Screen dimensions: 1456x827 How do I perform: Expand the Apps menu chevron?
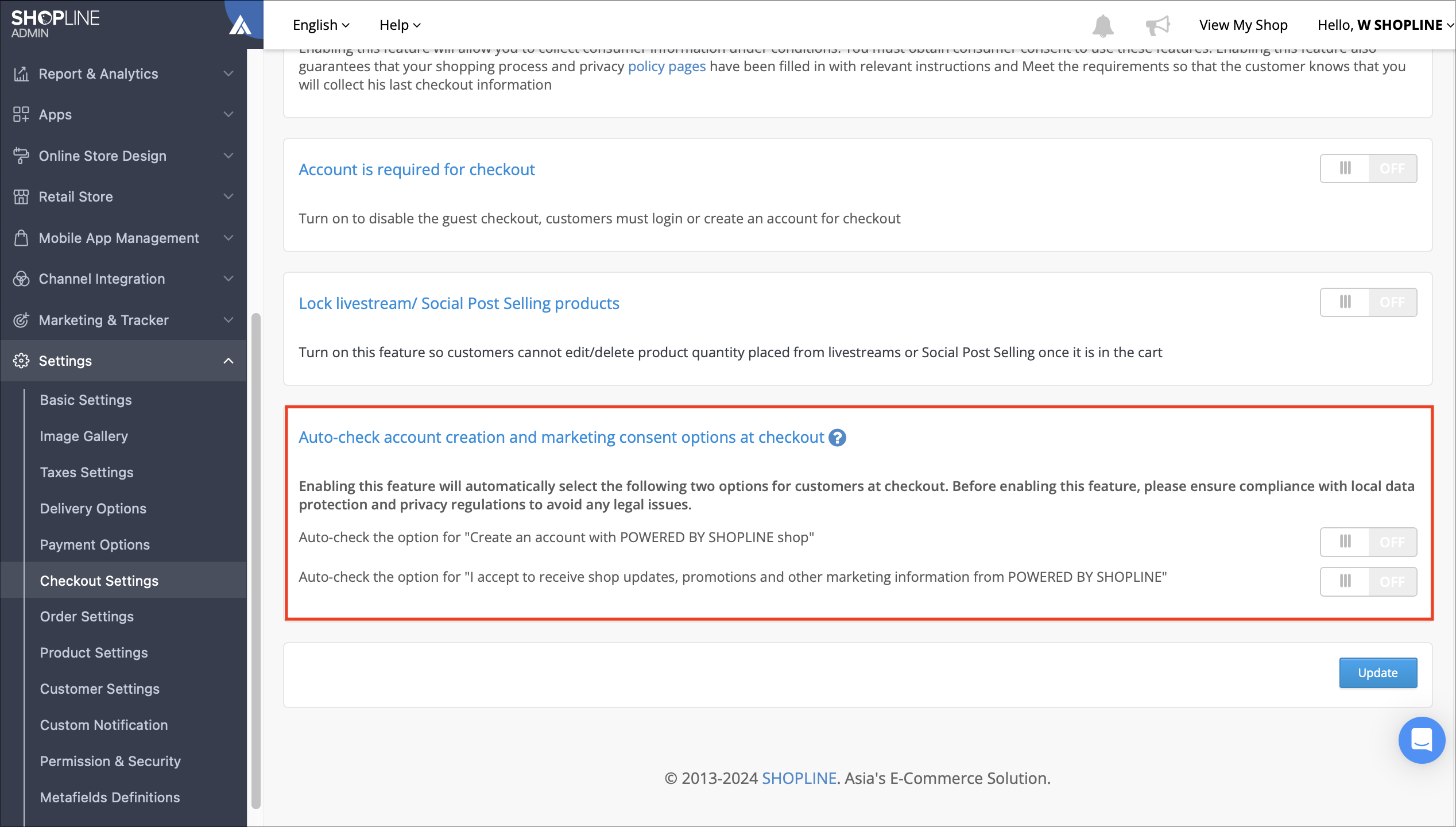[229, 114]
